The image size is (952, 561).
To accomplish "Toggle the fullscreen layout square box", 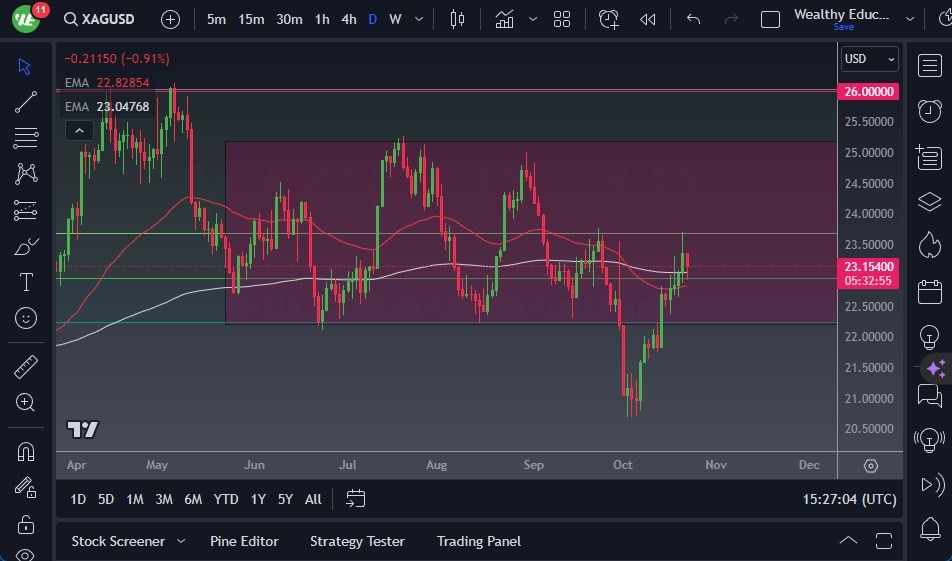I will pos(770,19).
